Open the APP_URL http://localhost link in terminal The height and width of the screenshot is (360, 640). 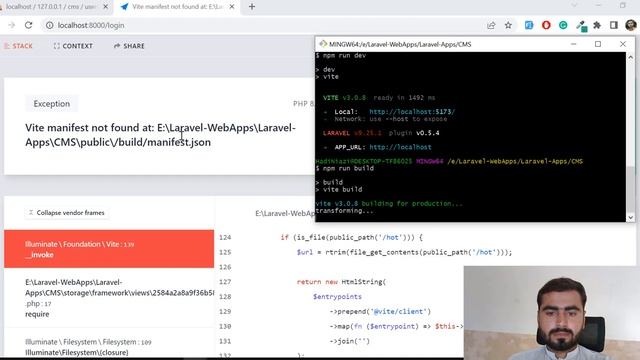click(400, 147)
